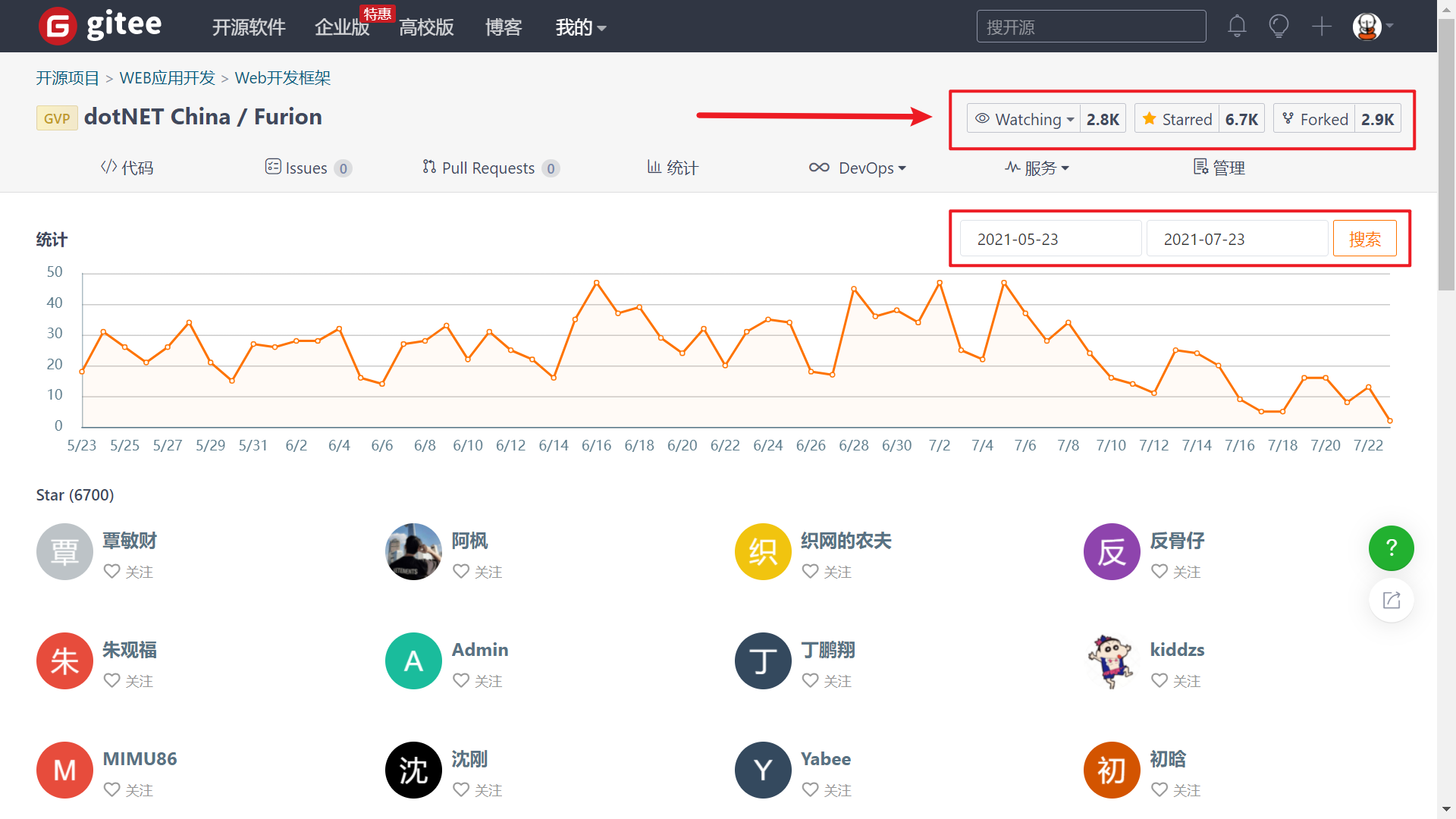Click the green help question button

click(x=1391, y=548)
